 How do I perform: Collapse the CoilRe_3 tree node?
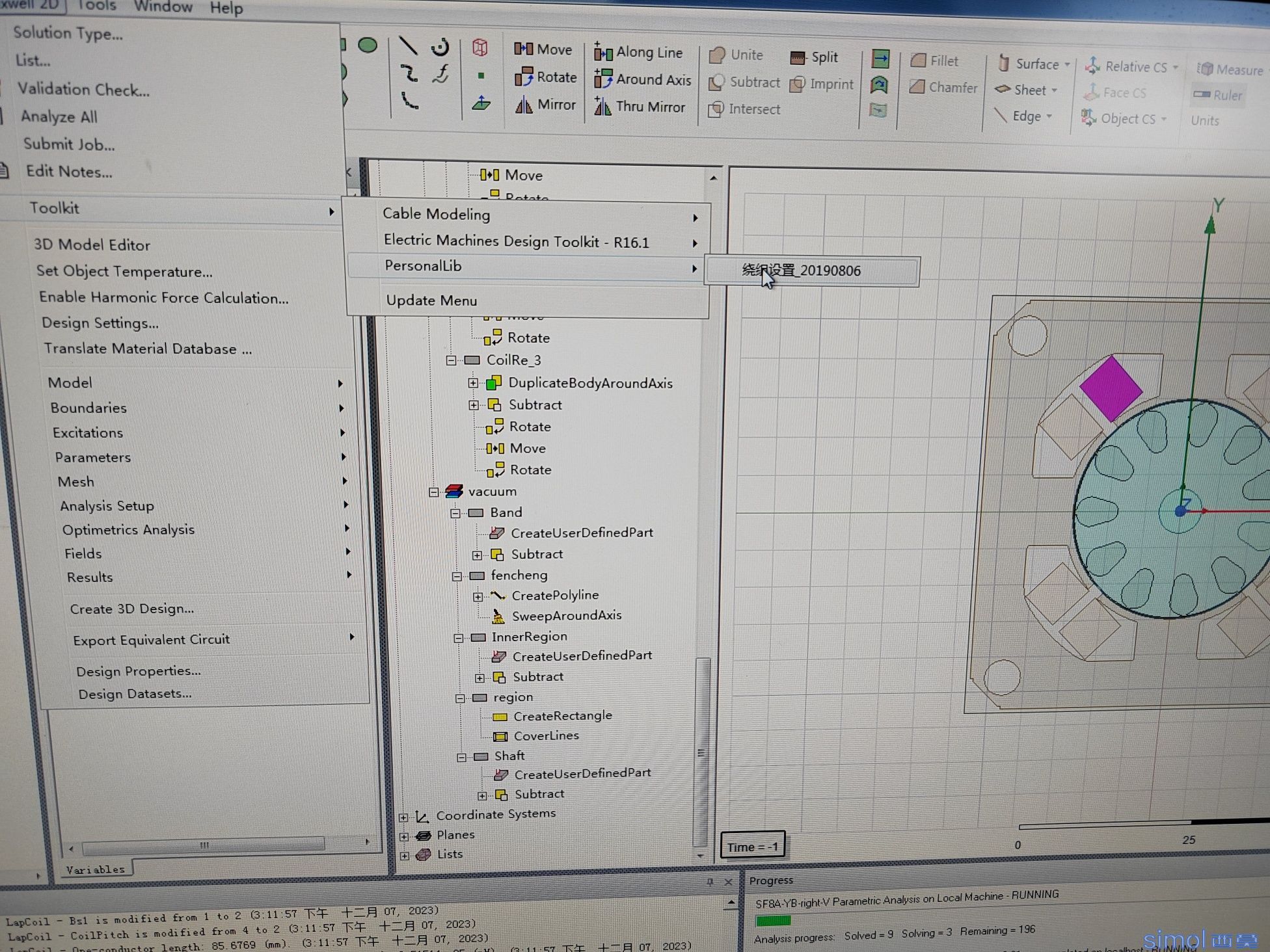tap(451, 360)
